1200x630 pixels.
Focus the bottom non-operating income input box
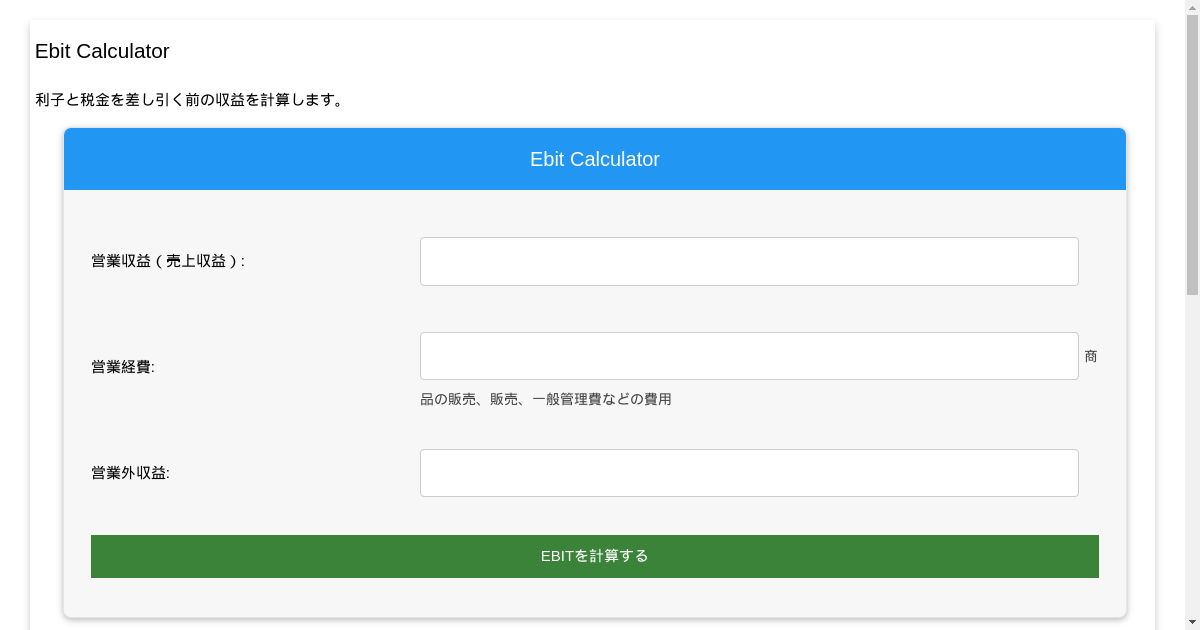(x=748, y=472)
